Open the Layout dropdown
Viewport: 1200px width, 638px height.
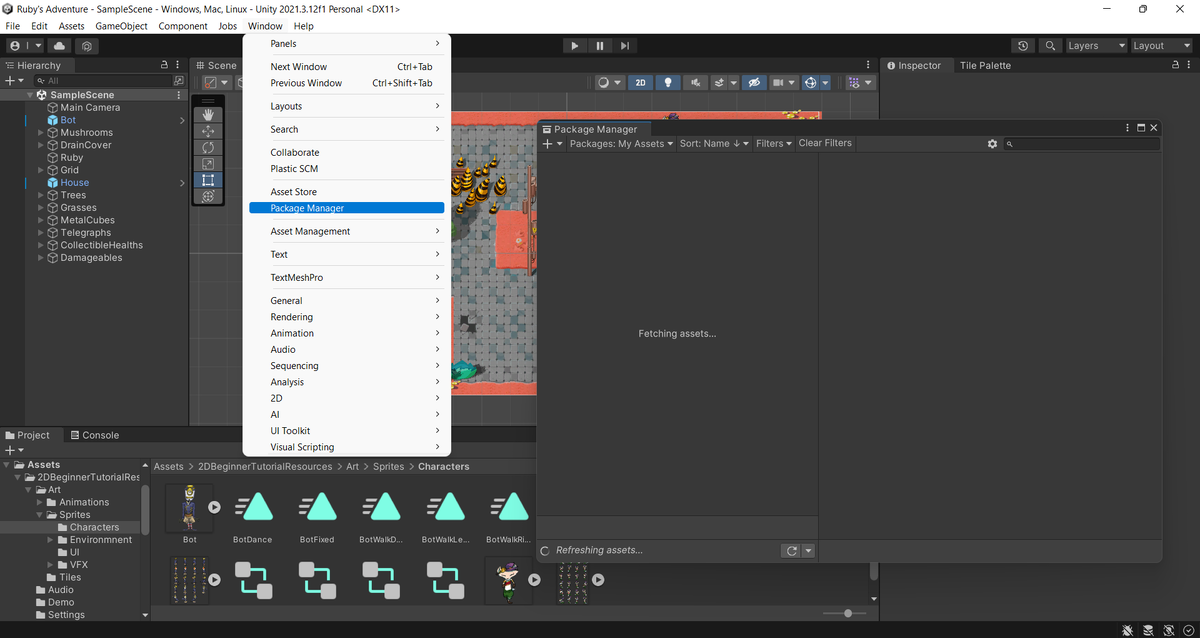tap(1161, 46)
